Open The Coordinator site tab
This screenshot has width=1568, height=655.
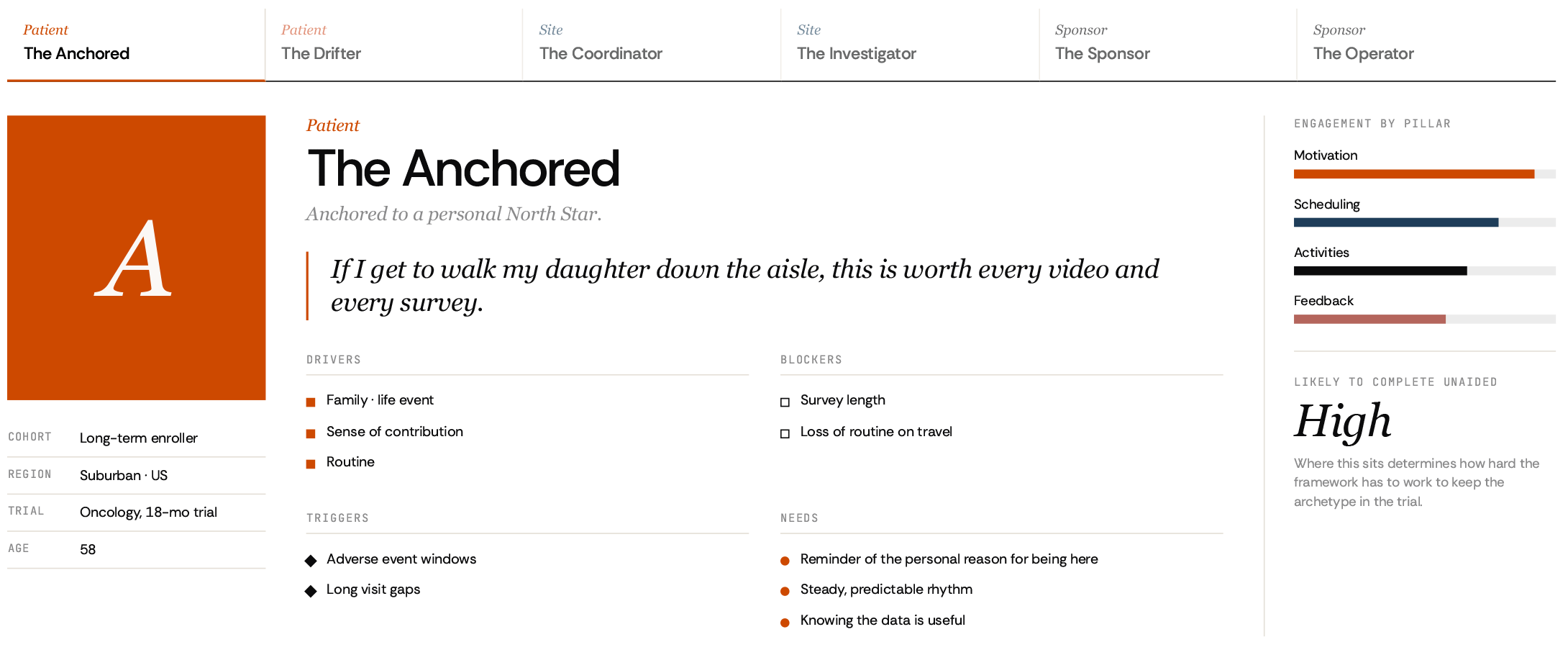click(x=652, y=44)
